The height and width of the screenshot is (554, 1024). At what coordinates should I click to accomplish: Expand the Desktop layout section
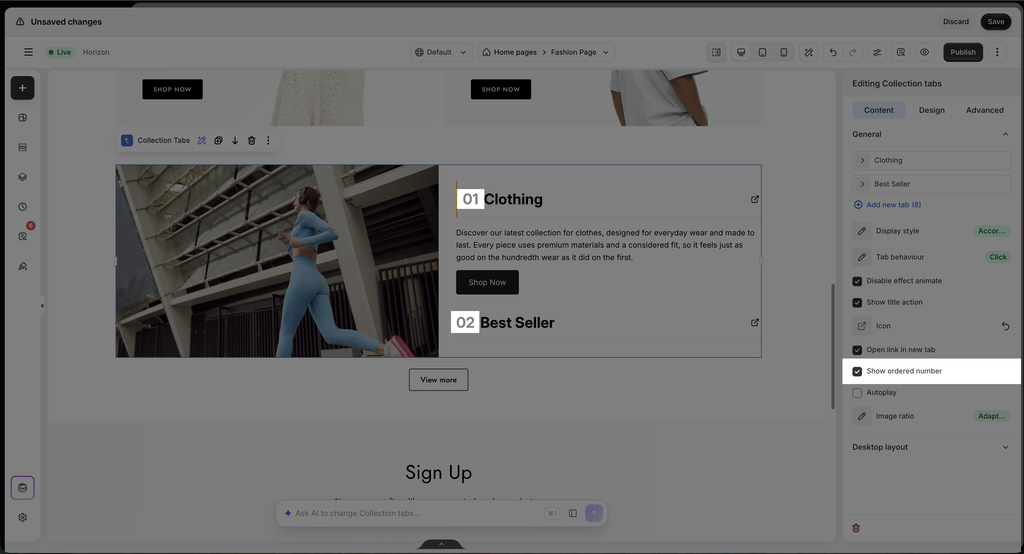click(x=931, y=448)
